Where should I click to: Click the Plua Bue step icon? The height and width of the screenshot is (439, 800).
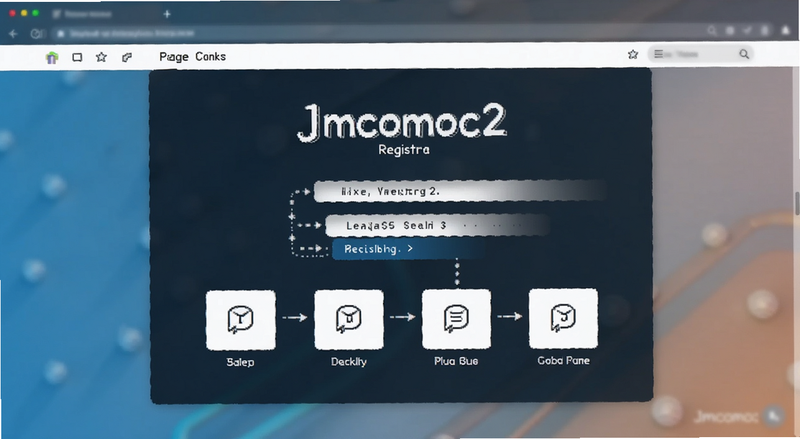click(456, 319)
